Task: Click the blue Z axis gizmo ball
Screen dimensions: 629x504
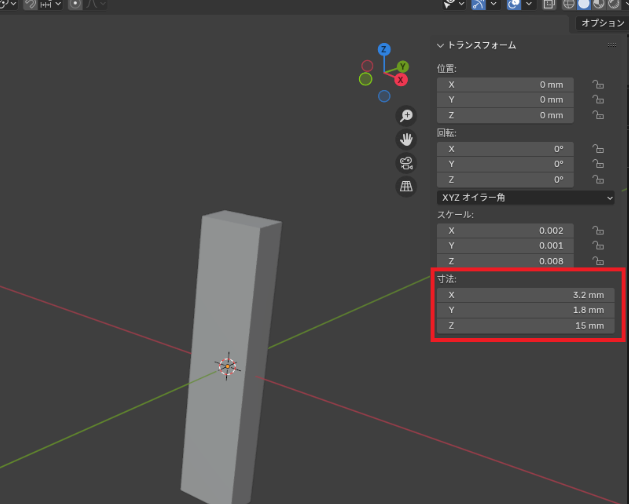Action: click(x=384, y=49)
